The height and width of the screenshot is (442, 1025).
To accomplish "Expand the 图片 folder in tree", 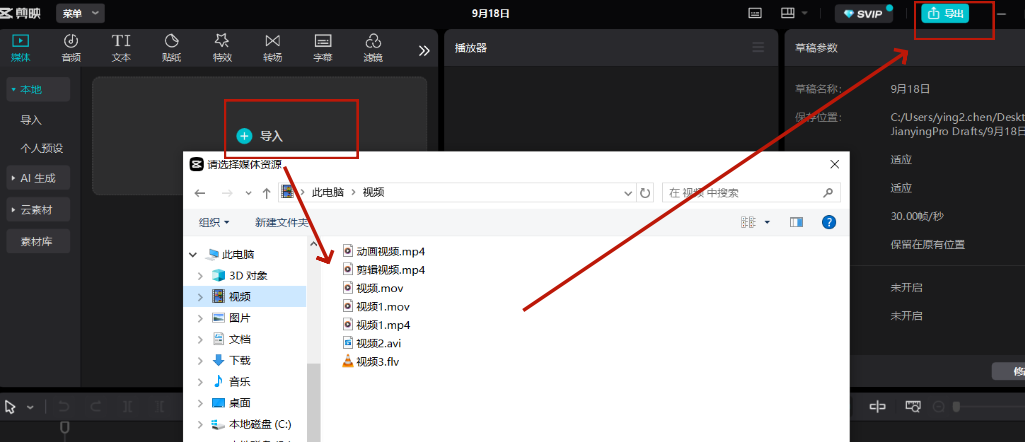I will pyautogui.click(x=201, y=318).
